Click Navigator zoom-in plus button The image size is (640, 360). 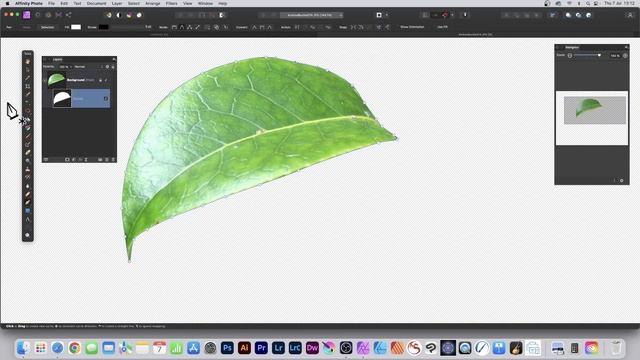625,56
